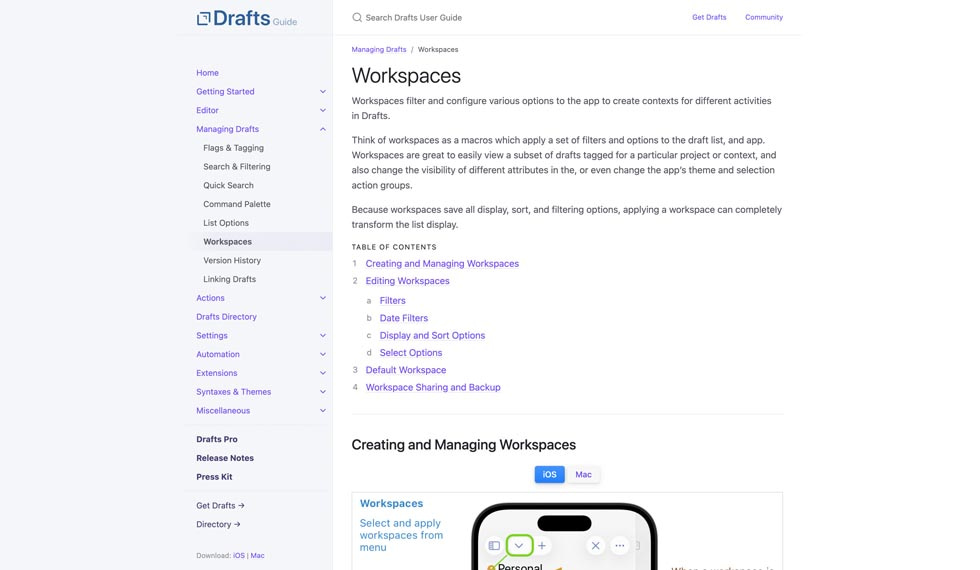Click the green-highlighted workspace chevron icon
This screenshot has width=980, height=570.
(519, 546)
